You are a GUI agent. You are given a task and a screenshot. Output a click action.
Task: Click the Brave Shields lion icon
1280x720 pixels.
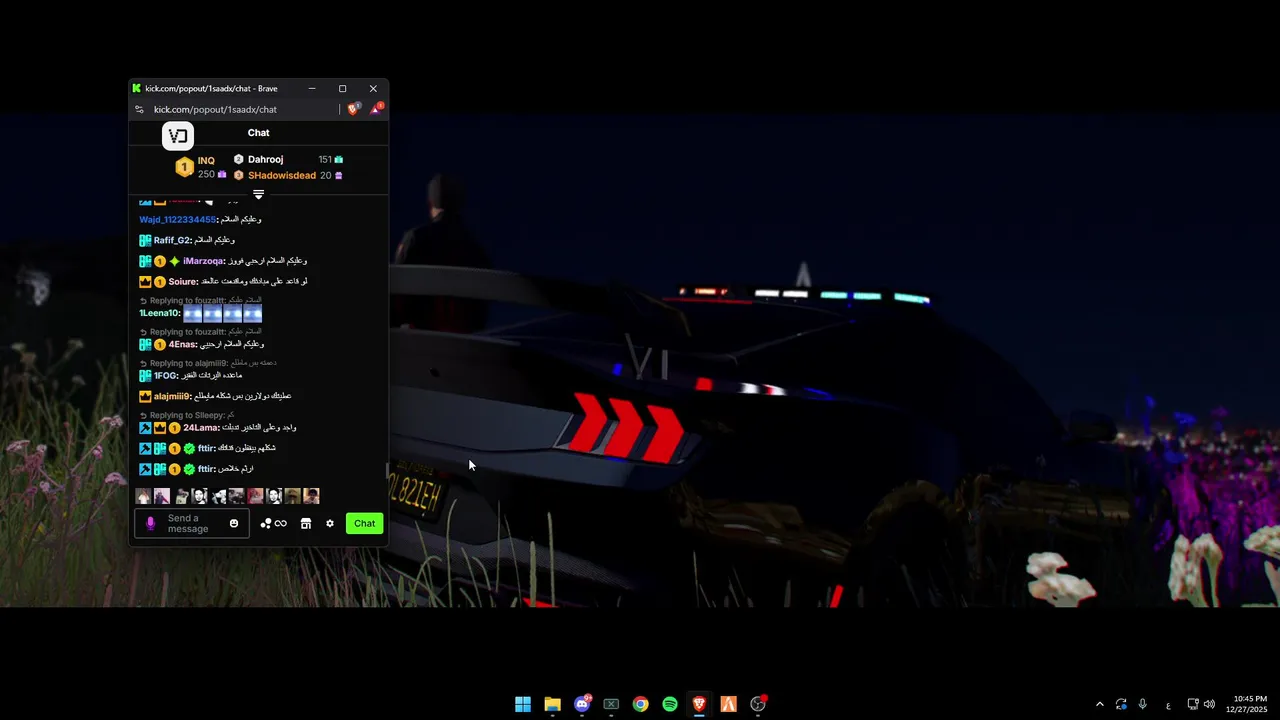pos(353,109)
